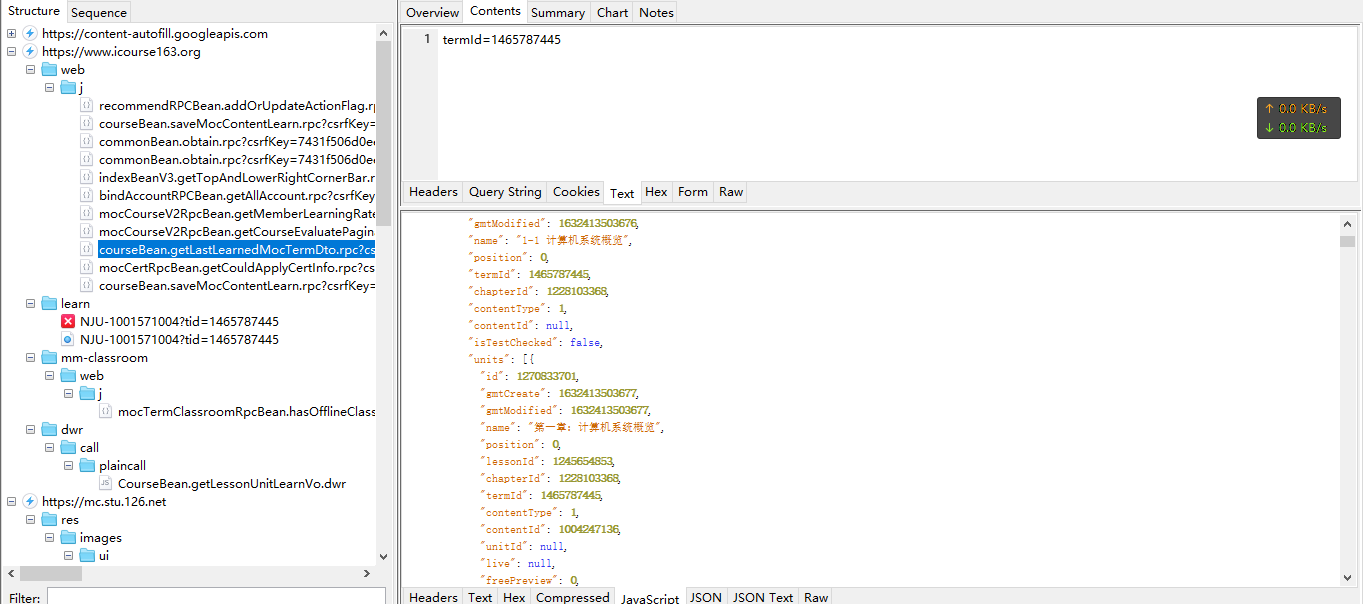Open the response JSON Text tab
This screenshot has height=604, width=1363.
[x=763, y=597]
